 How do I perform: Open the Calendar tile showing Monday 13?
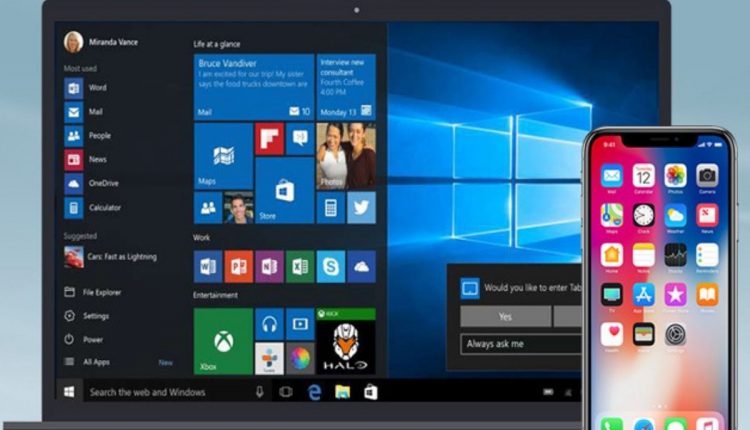tap(346, 87)
